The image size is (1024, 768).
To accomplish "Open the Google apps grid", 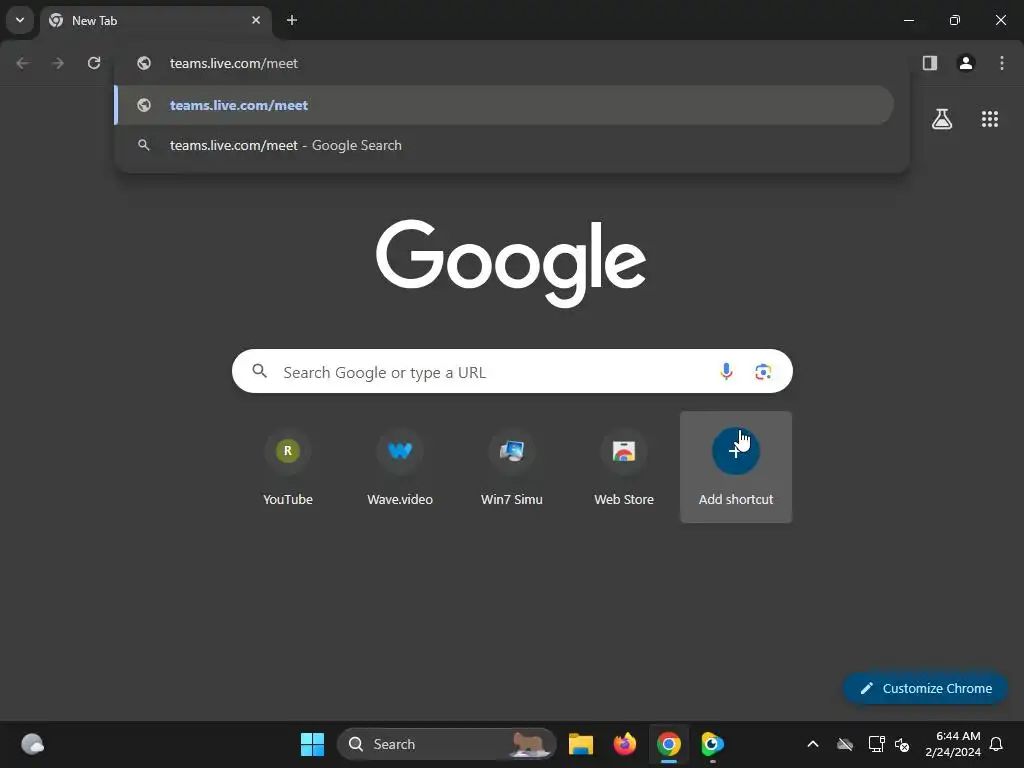I will point(990,119).
